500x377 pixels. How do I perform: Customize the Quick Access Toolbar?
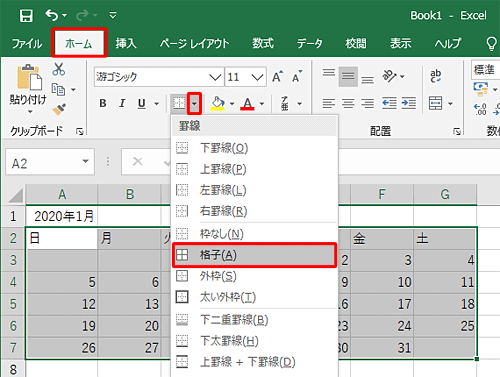(x=113, y=15)
